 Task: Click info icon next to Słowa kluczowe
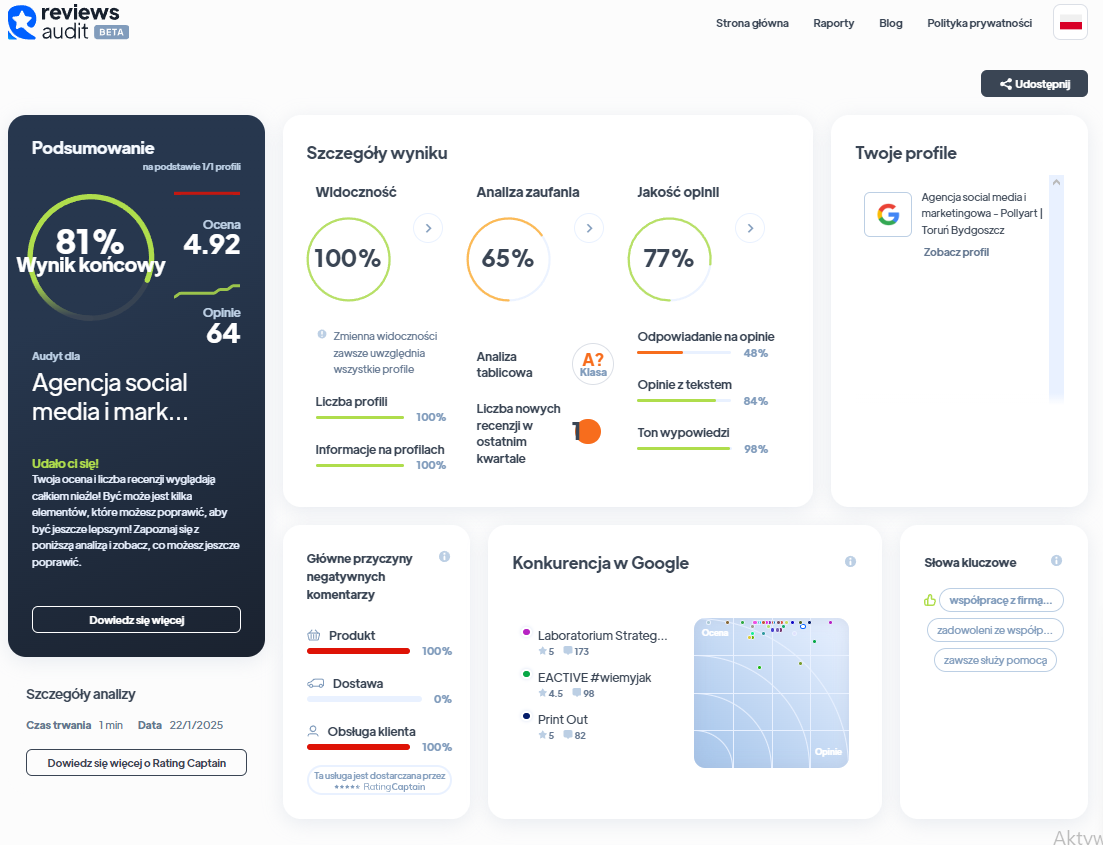1056,561
